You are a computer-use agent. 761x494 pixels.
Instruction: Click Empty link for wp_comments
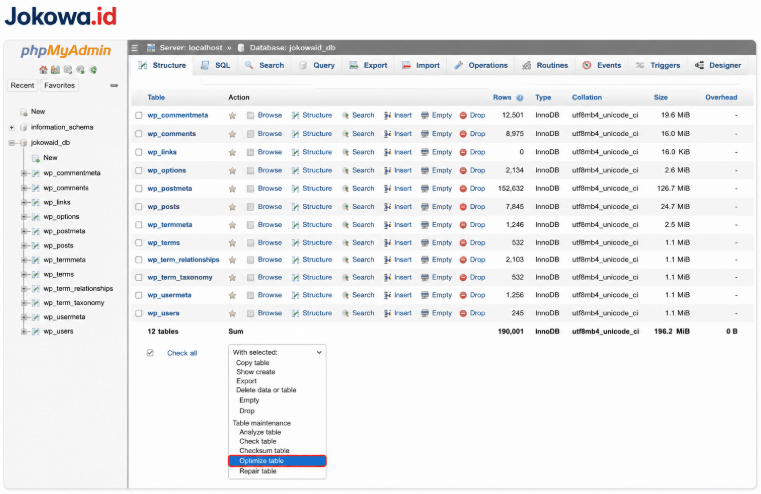pyautogui.click(x=442, y=134)
